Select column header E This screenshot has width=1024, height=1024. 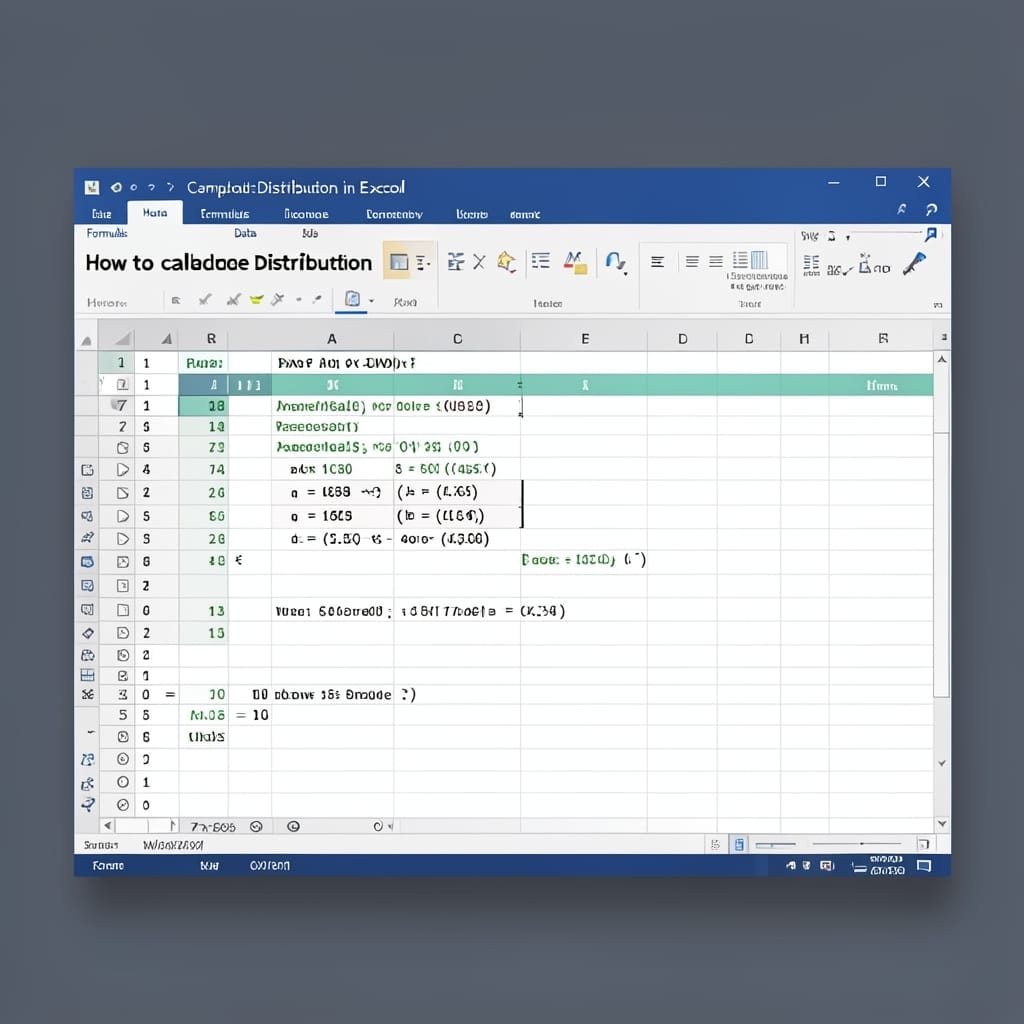(x=584, y=338)
